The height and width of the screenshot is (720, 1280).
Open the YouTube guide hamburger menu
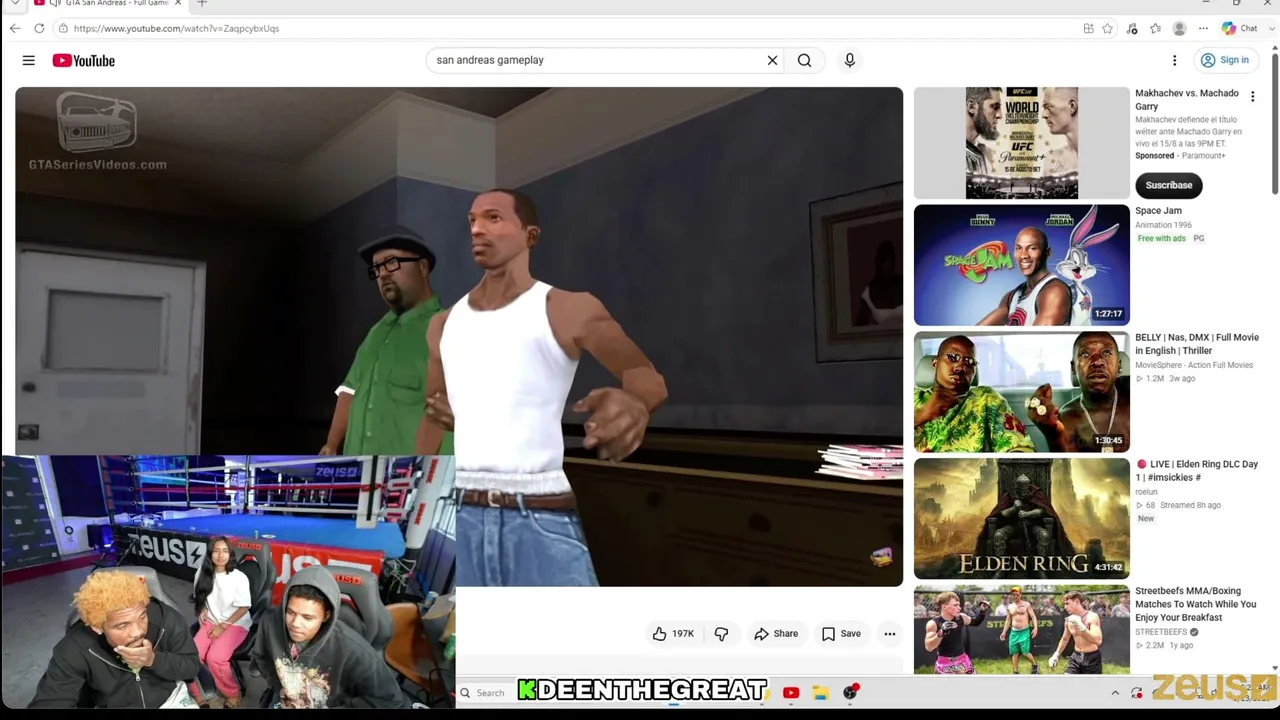tap(29, 60)
